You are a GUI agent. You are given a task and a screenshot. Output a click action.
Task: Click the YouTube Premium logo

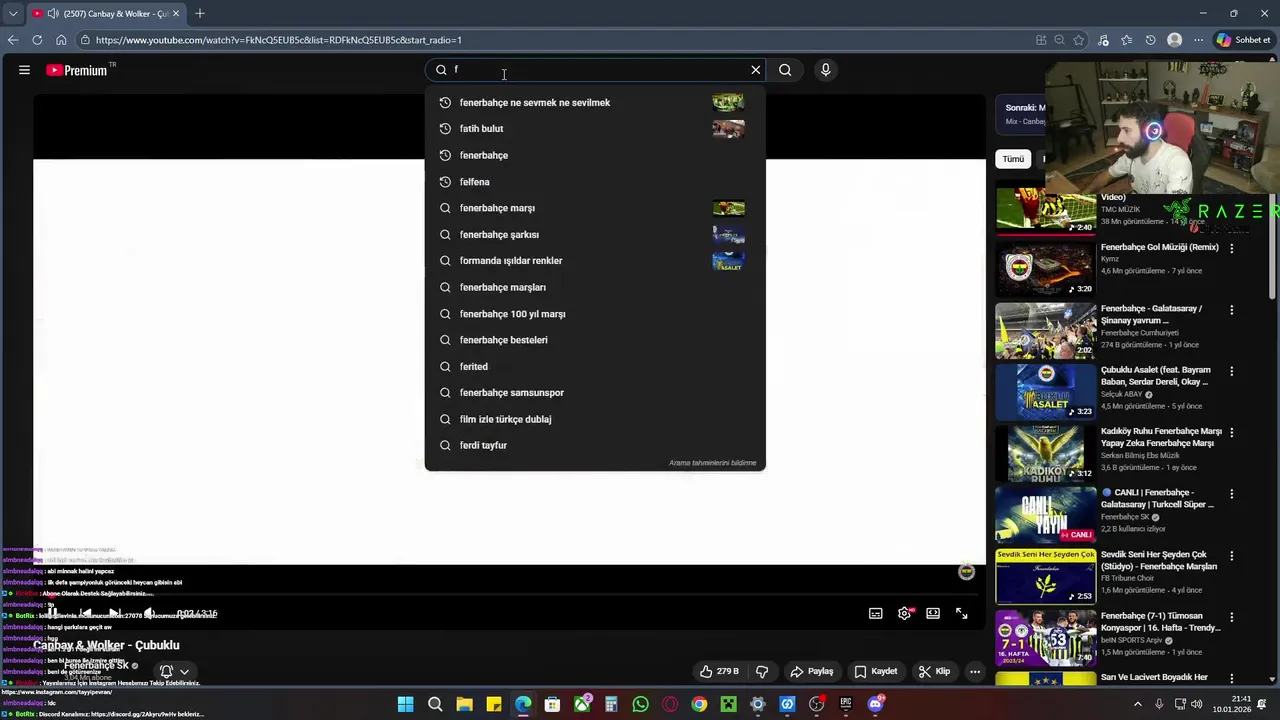tap(77, 70)
